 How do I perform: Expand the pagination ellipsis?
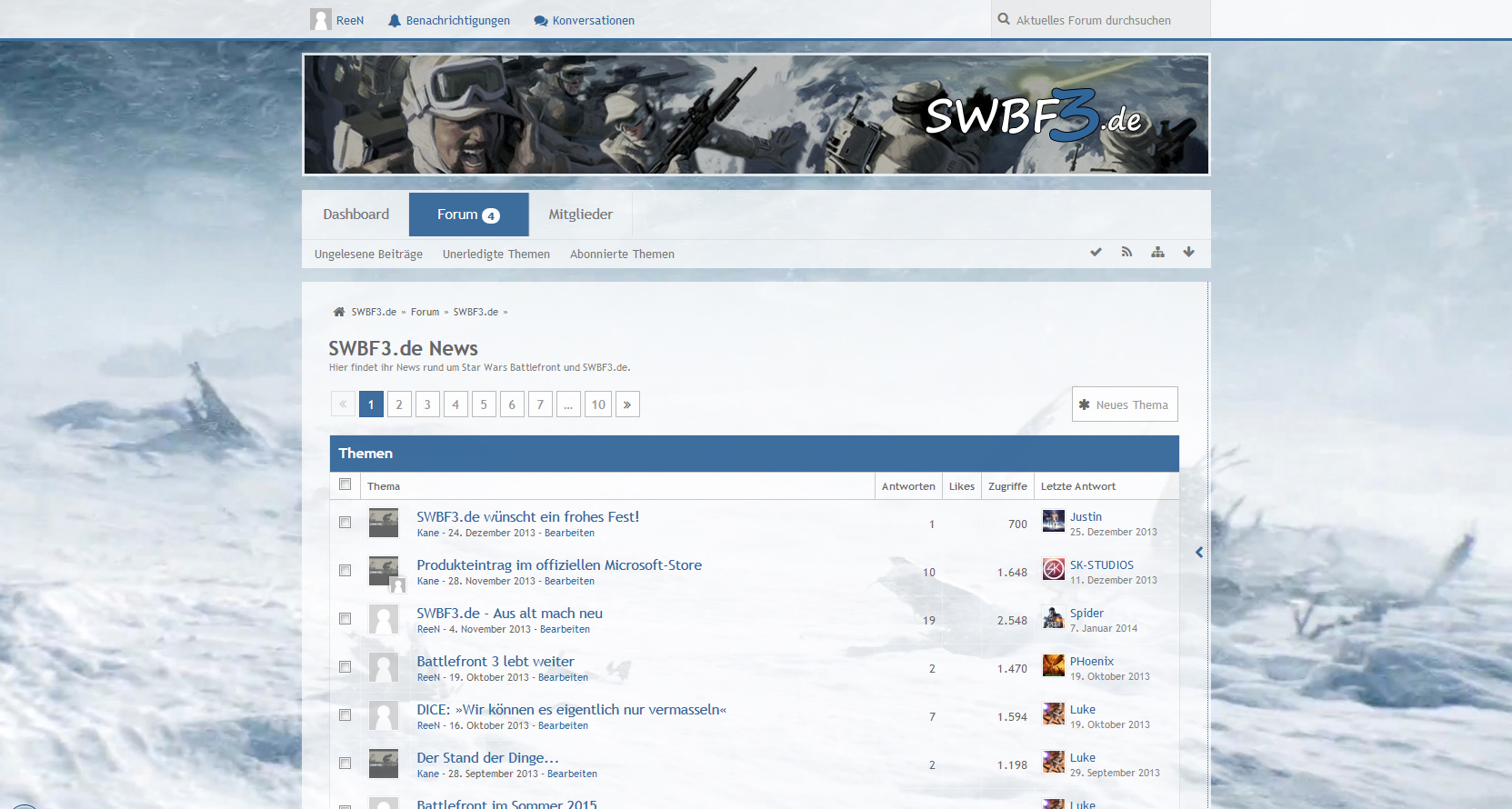568,404
